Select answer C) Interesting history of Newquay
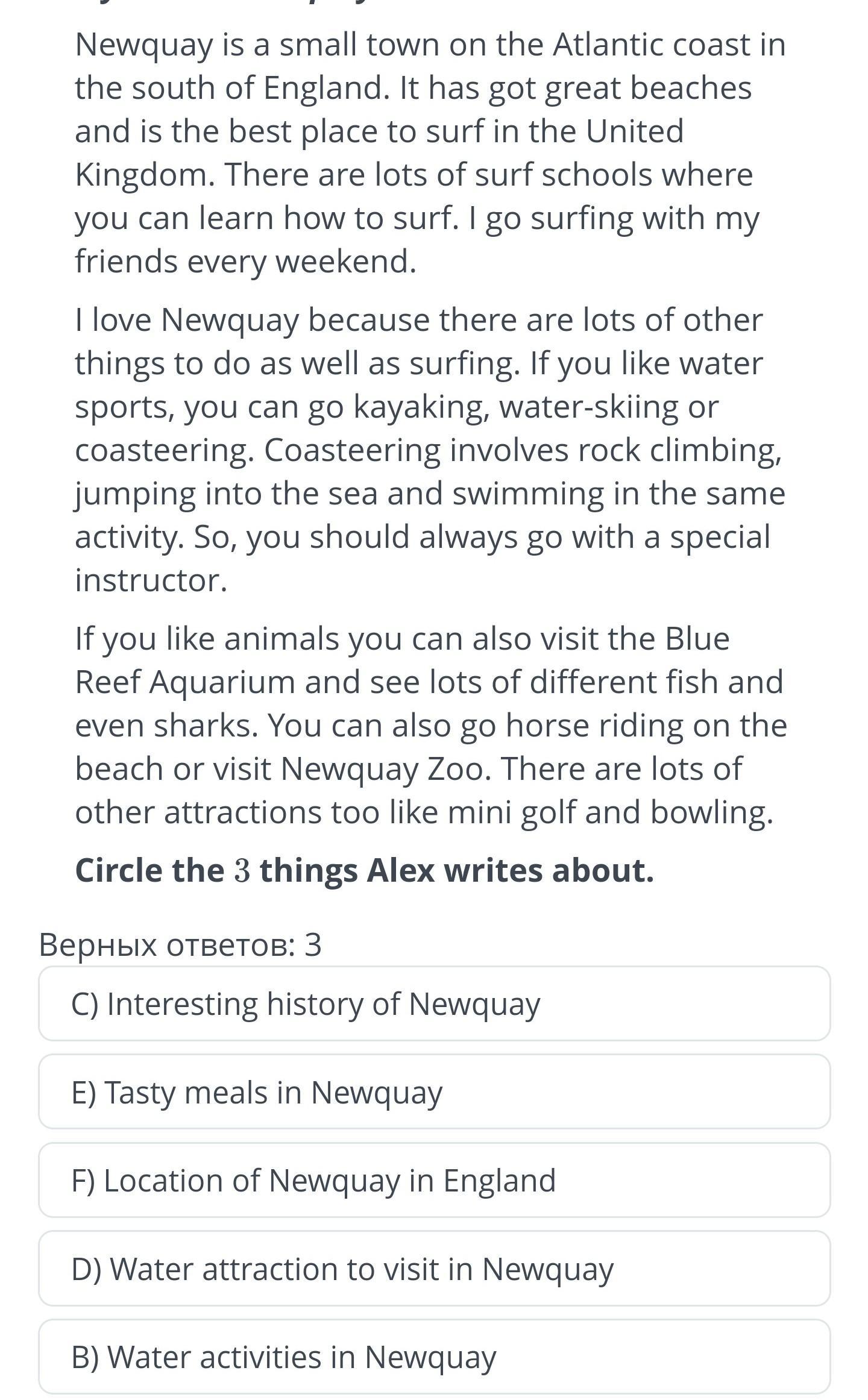Image resolution: width=868 pixels, height=1400 pixels. [x=434, y=1004]
